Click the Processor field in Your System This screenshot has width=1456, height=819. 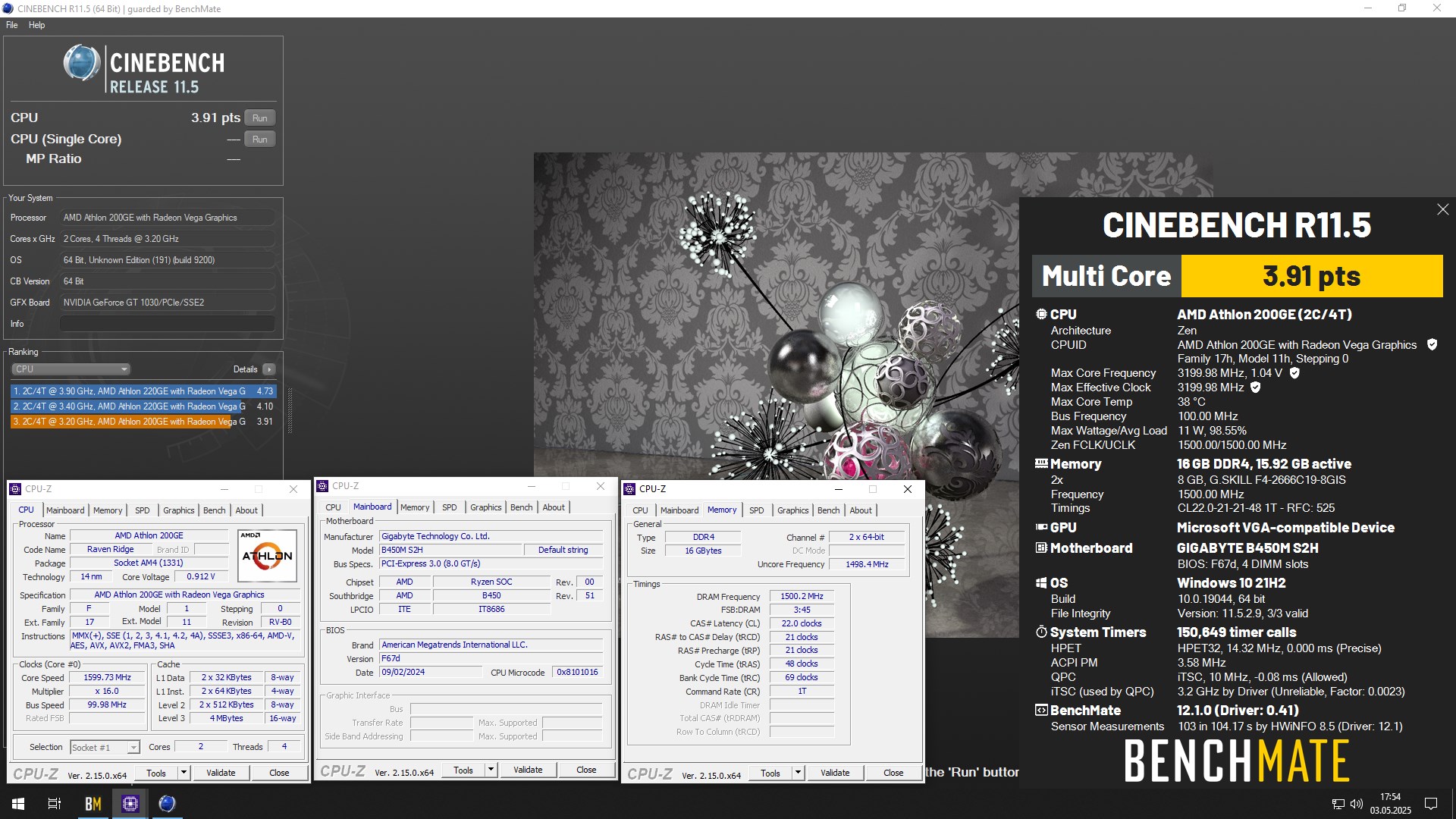(x=168, y=218)
